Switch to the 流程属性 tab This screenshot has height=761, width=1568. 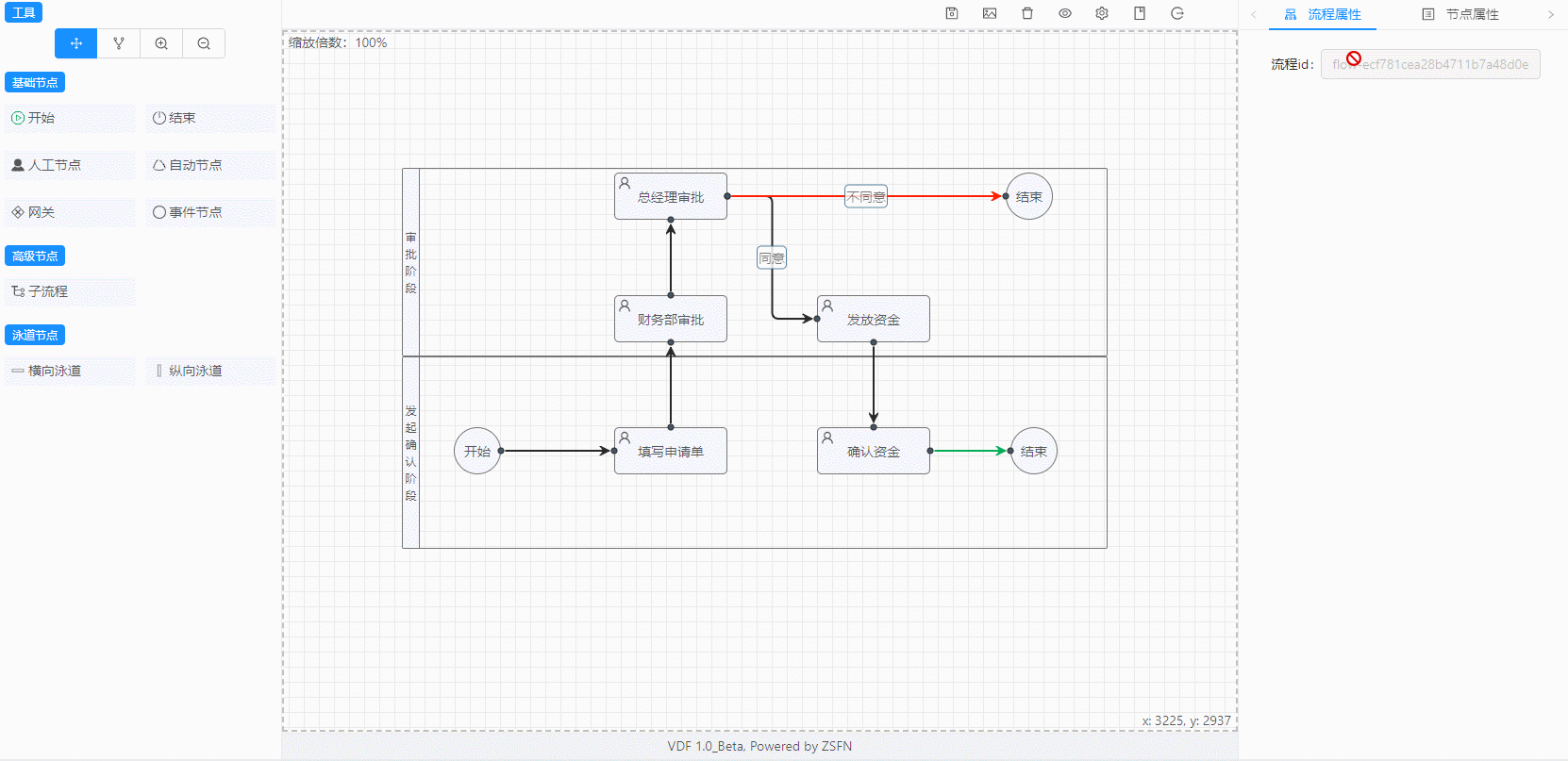click(1323, 14)
